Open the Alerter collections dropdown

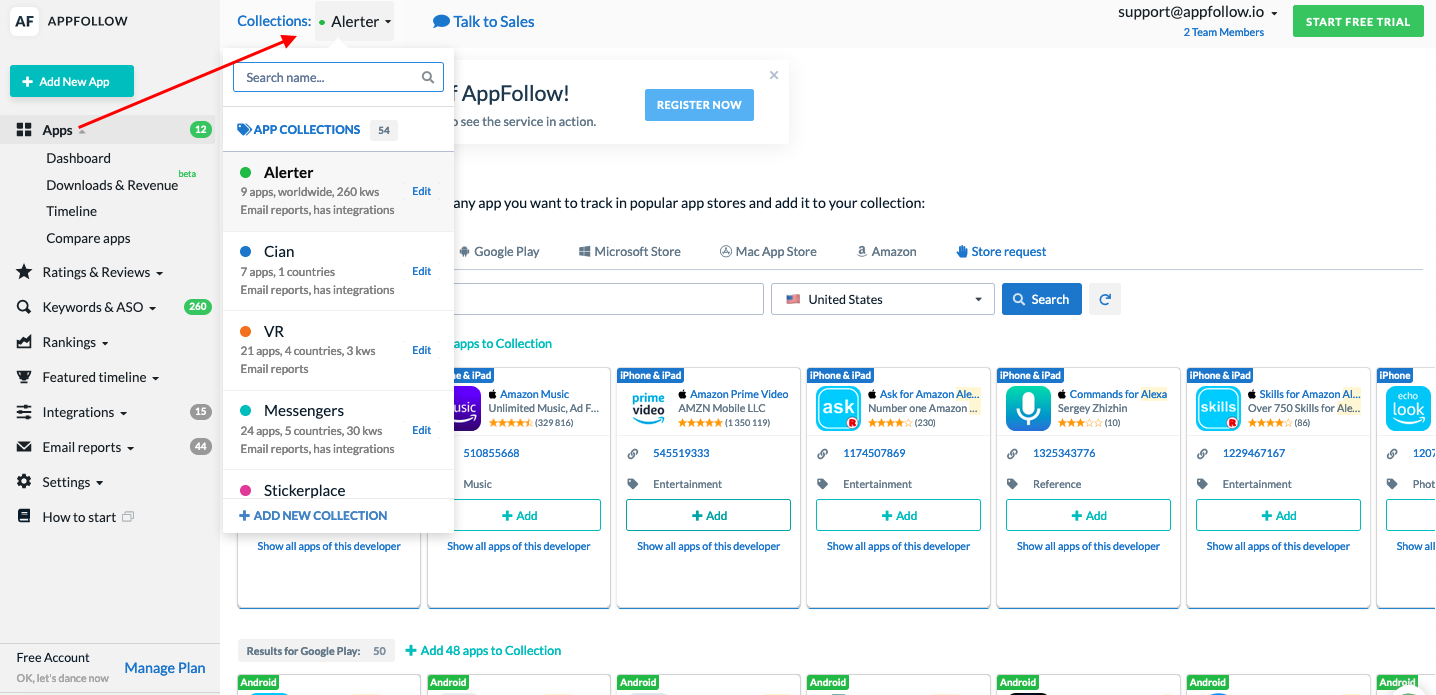click(354, 21)
